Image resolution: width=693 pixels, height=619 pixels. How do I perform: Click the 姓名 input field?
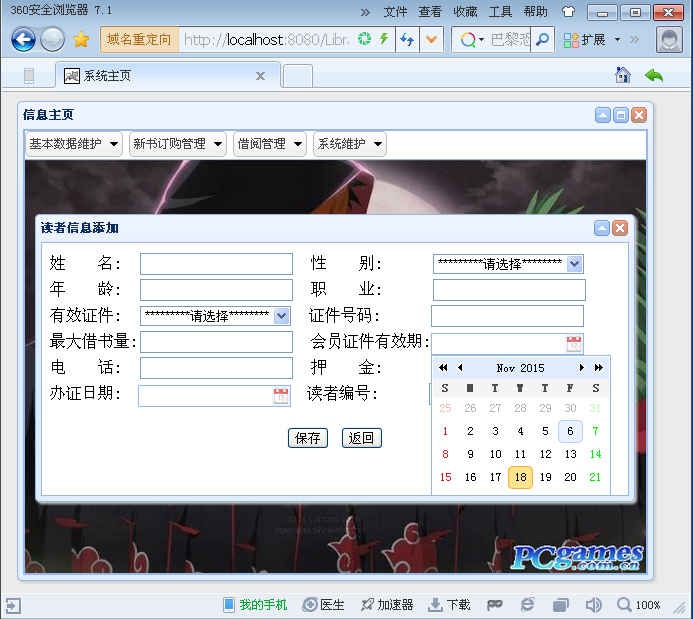[x=216, y=264]
